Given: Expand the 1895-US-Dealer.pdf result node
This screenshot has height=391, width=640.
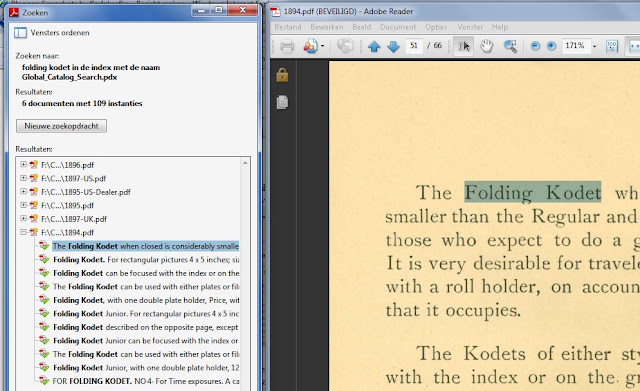Looking at the screenshot, I should (23, 191).
